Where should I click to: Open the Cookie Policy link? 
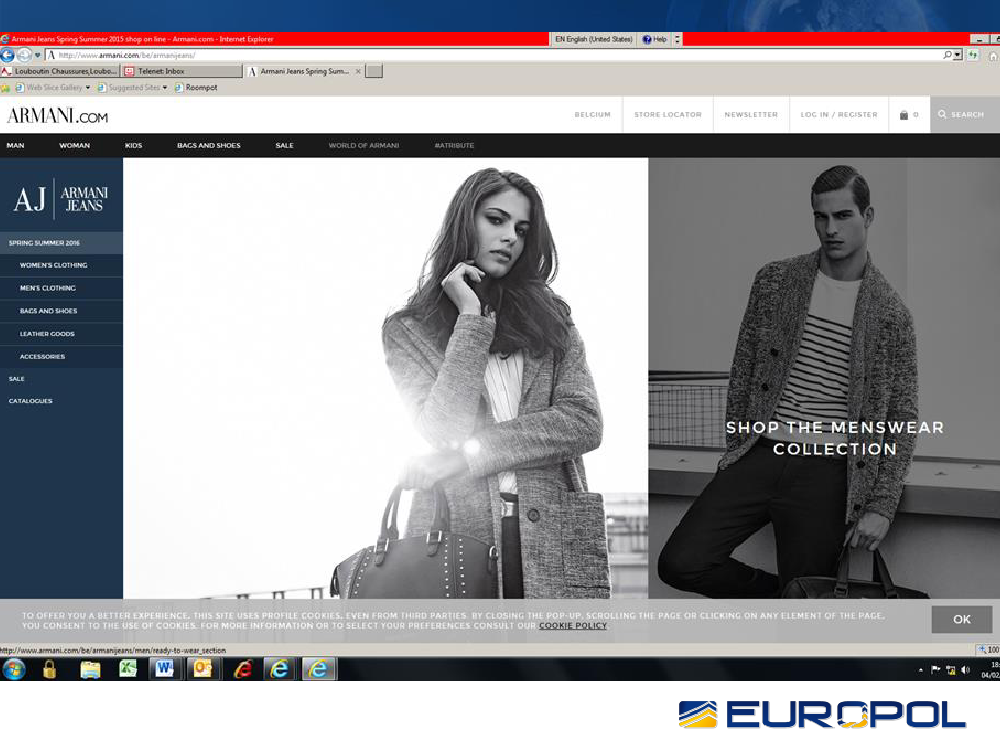(573, 626)
